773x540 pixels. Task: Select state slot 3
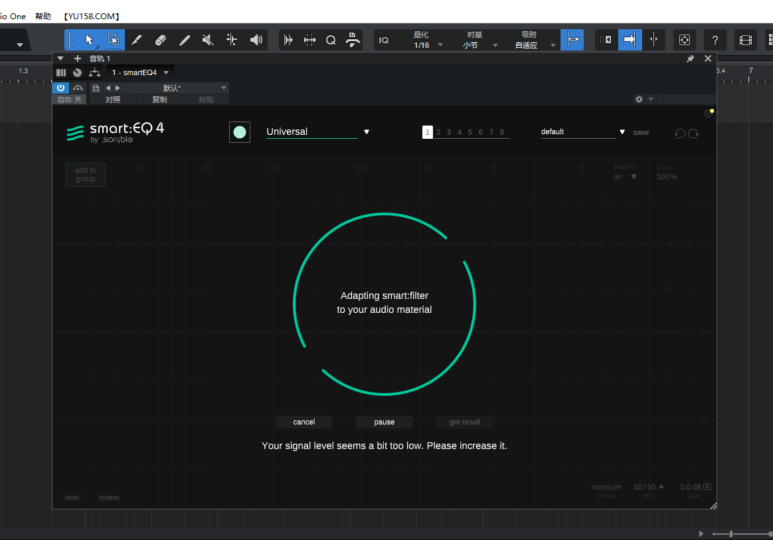point(449,132)
